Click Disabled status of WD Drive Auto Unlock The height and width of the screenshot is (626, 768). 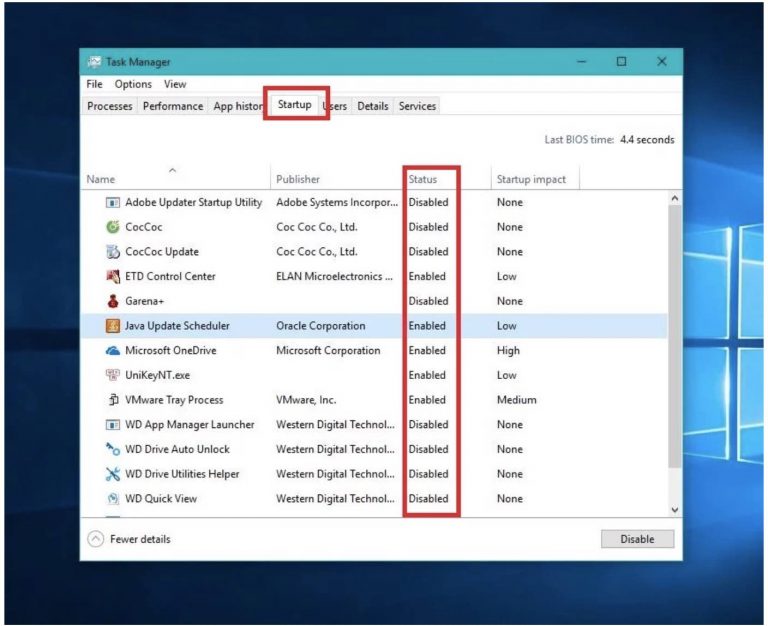coord(429,449)
